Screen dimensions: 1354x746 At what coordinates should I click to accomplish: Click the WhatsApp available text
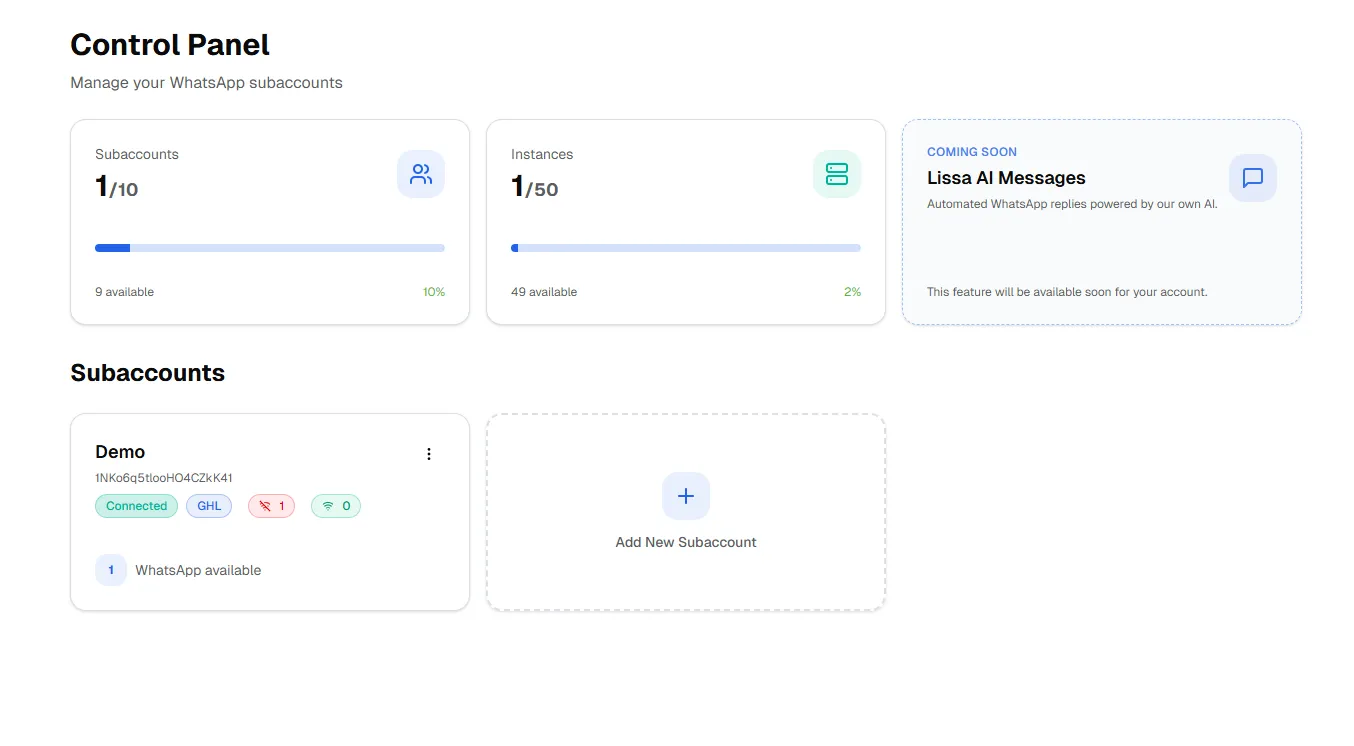pos(198,570)
